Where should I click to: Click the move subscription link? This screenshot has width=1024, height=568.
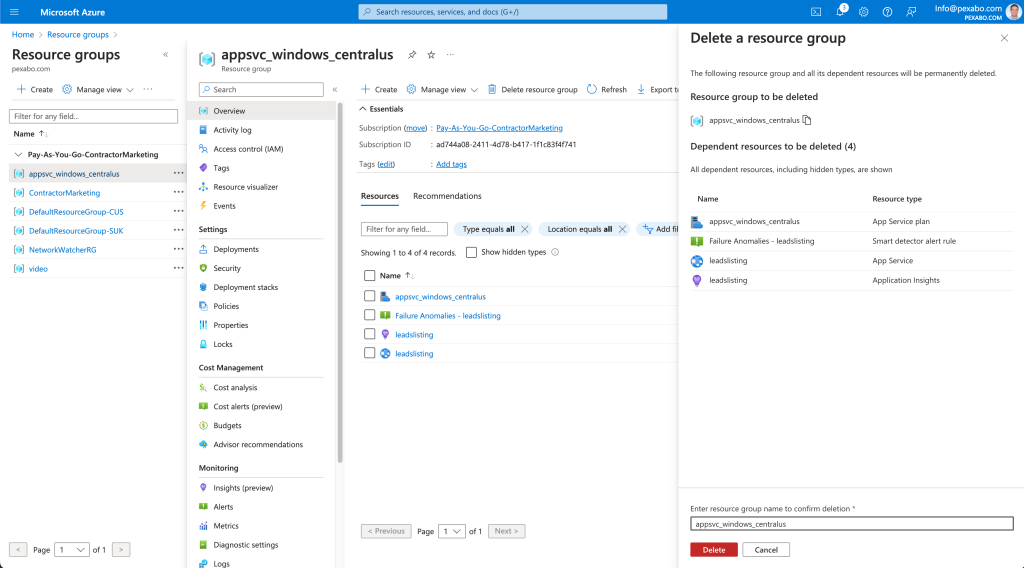415,128
